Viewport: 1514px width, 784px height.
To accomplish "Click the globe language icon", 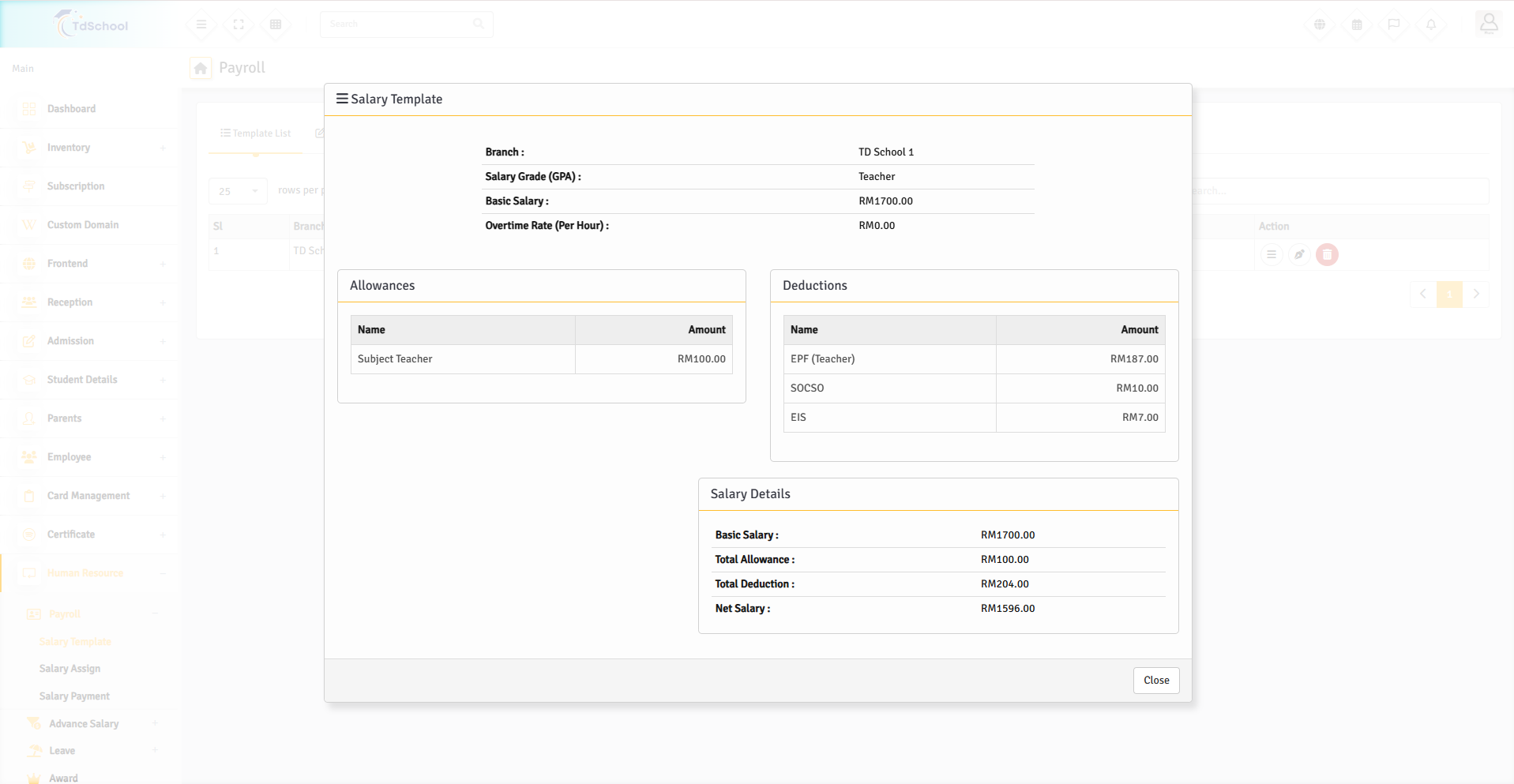I will [1320, 24].
